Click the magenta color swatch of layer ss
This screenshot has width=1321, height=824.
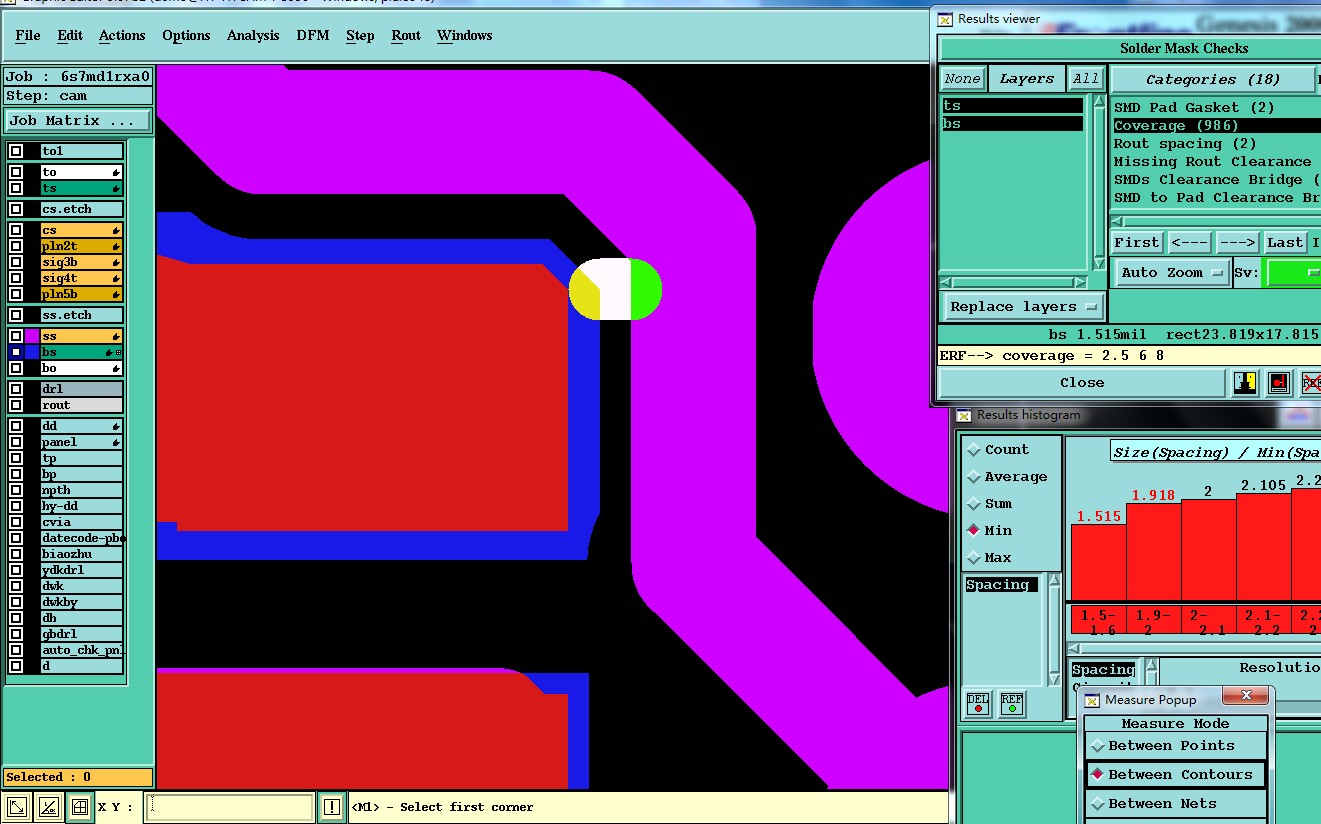32,336
